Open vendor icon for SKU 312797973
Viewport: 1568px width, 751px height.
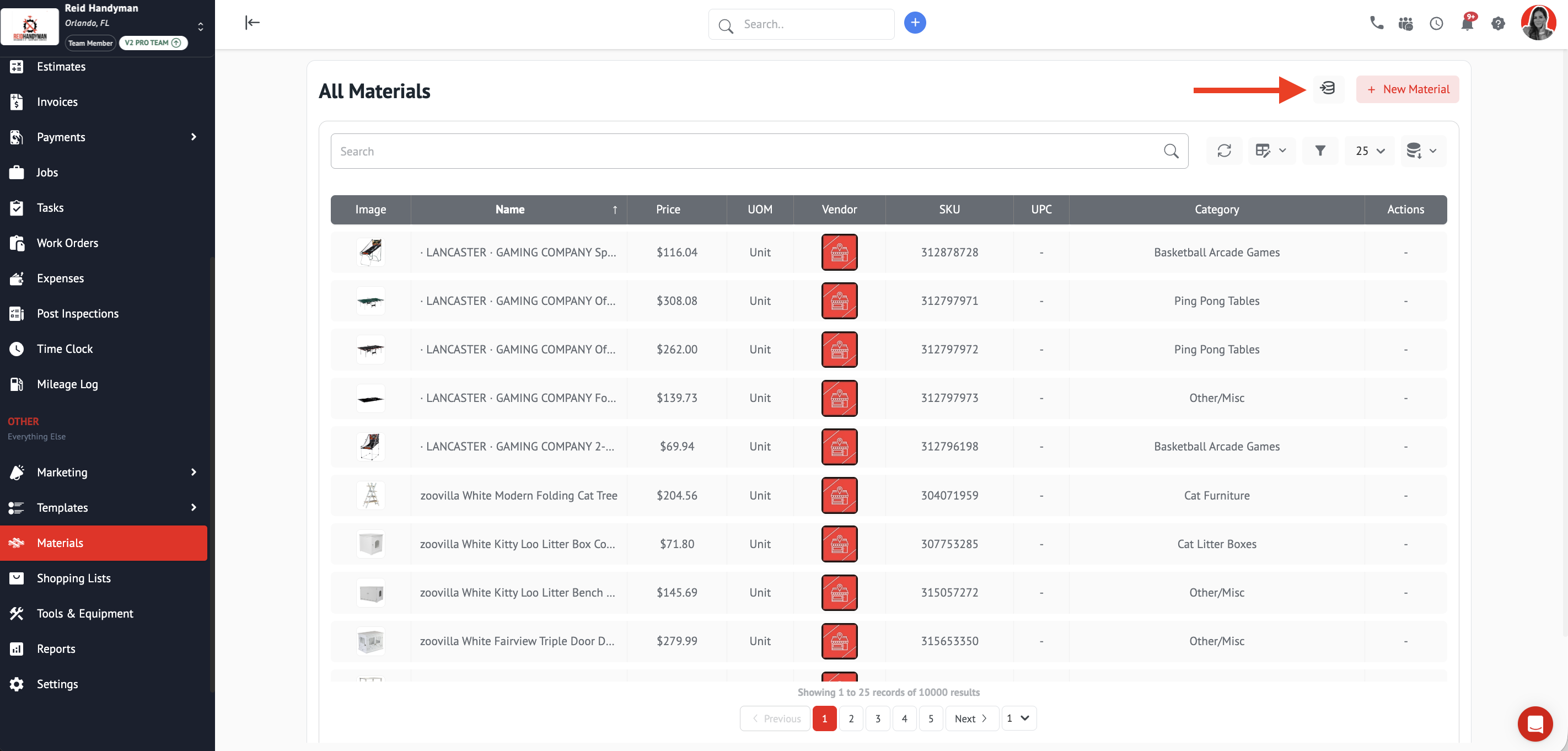tap(839, 398)
